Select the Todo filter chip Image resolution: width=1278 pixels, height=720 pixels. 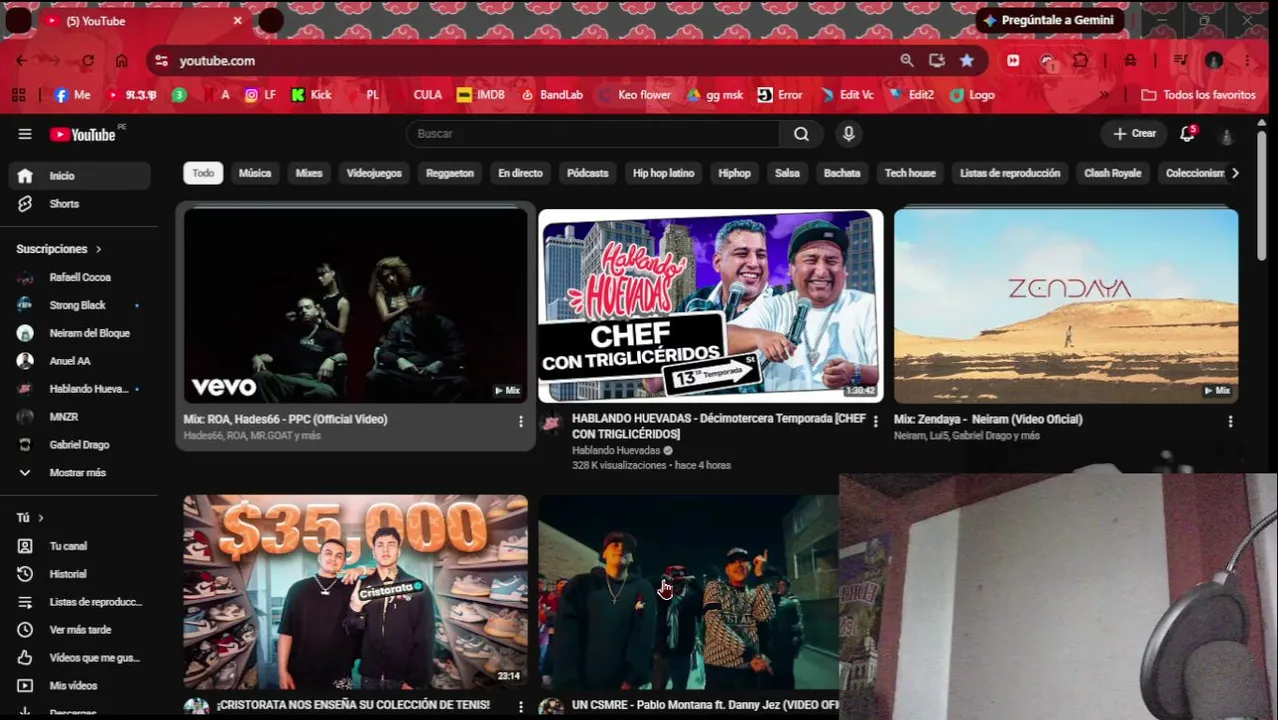tap(203, 173)
